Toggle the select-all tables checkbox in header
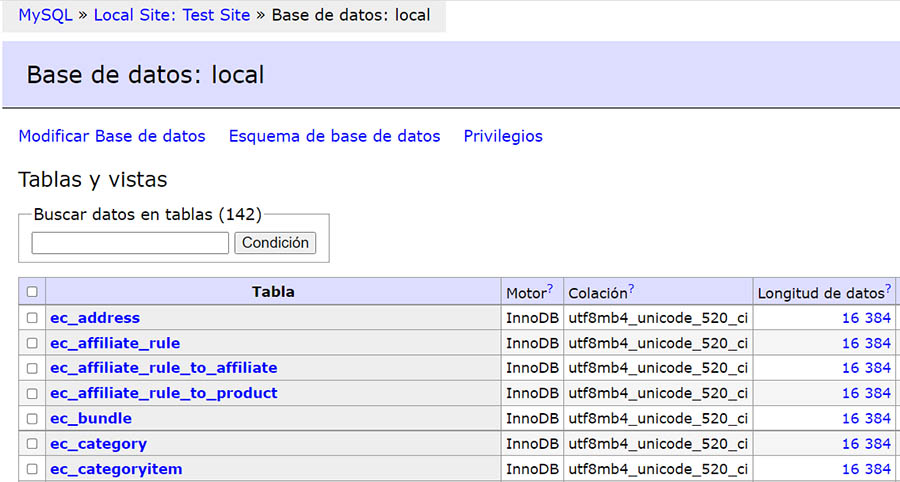Image resolution: width=900 pixels, height=482 pixels. pyautogui.click(x=32, y=292)
